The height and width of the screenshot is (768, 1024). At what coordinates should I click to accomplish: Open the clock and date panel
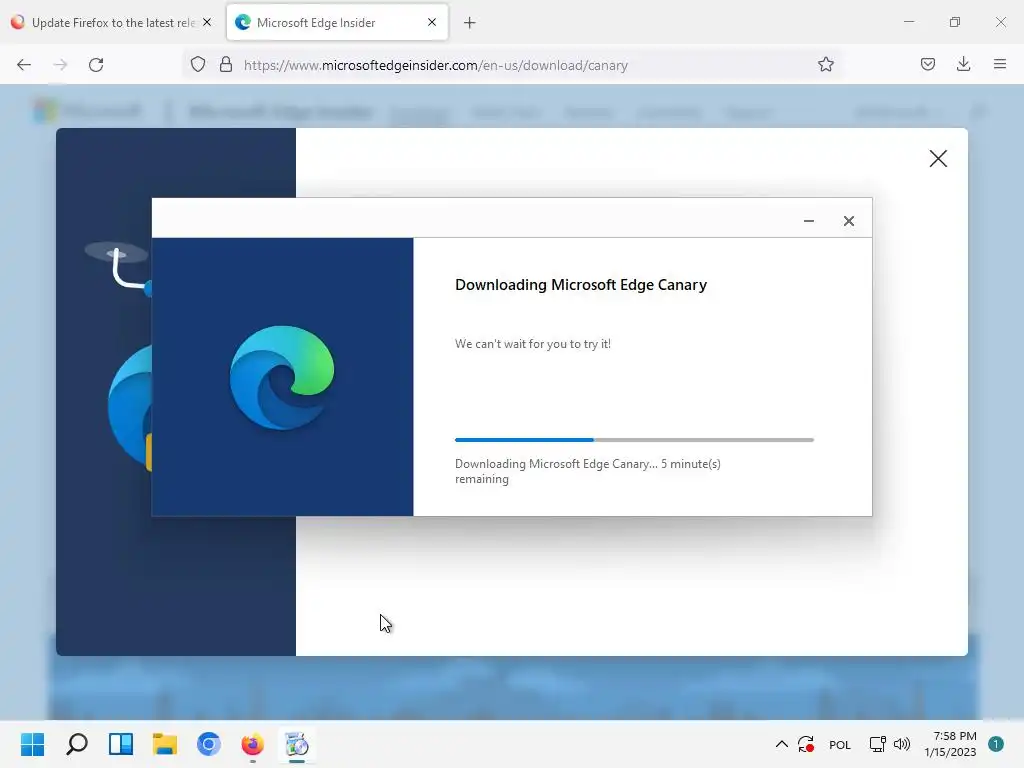[950, 744]
